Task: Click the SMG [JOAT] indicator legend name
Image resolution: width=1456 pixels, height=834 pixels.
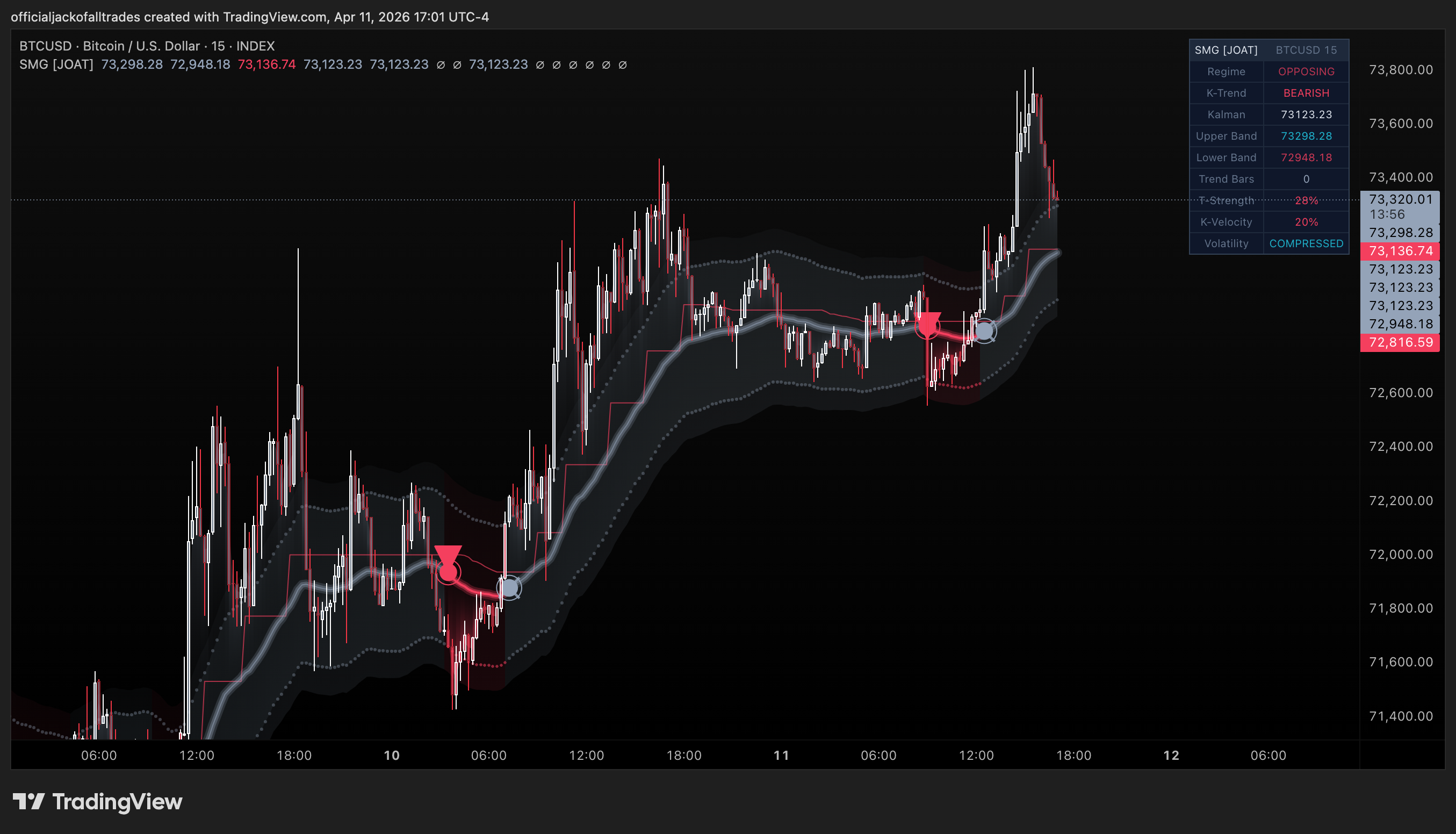Action: click(56, 64)
